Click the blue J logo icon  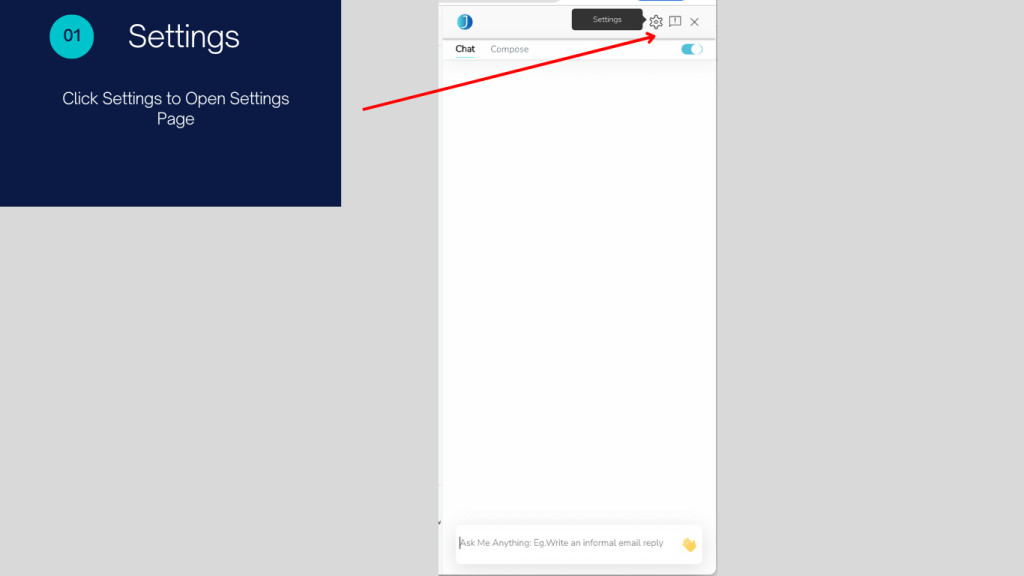465,22
